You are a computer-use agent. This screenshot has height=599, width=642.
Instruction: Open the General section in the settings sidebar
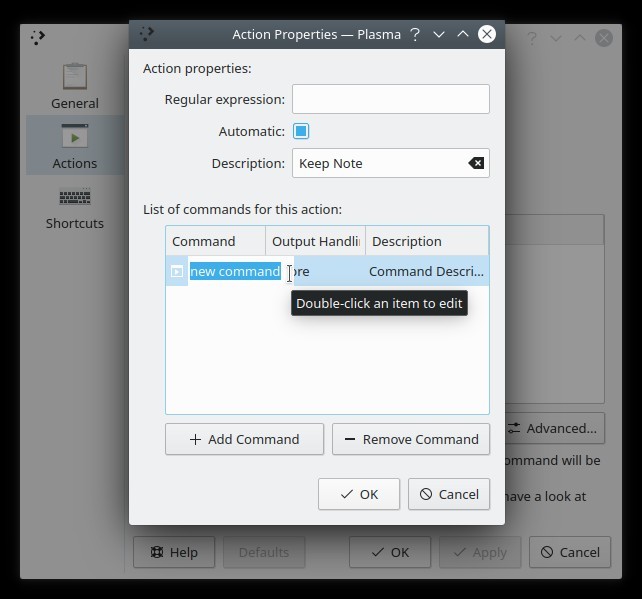[75, 86]
